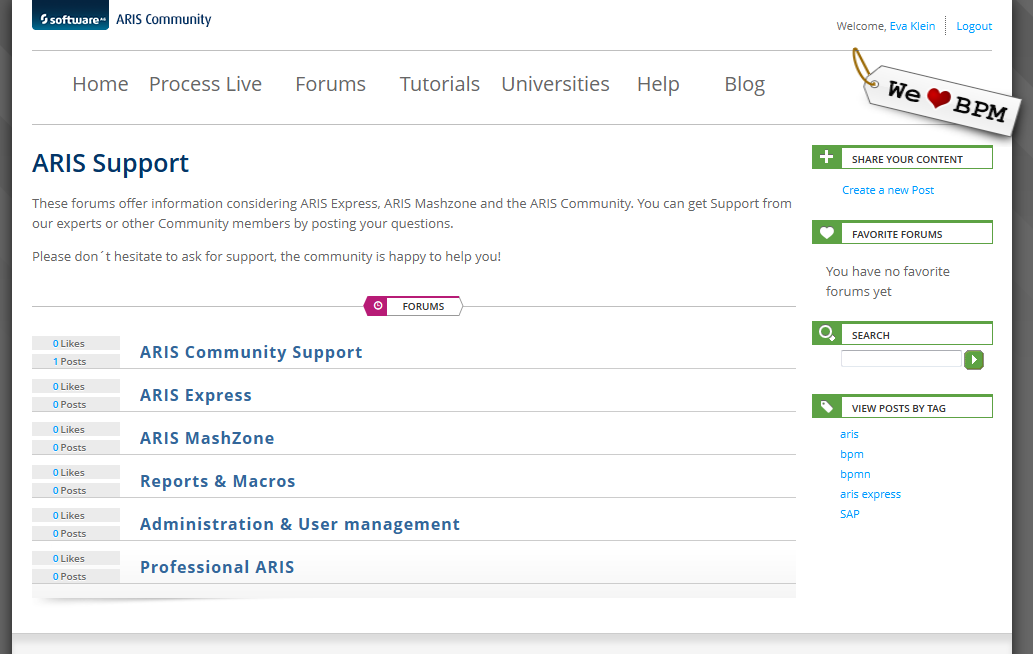
Task: Log out using the Logout link
Action: [974, 26]
